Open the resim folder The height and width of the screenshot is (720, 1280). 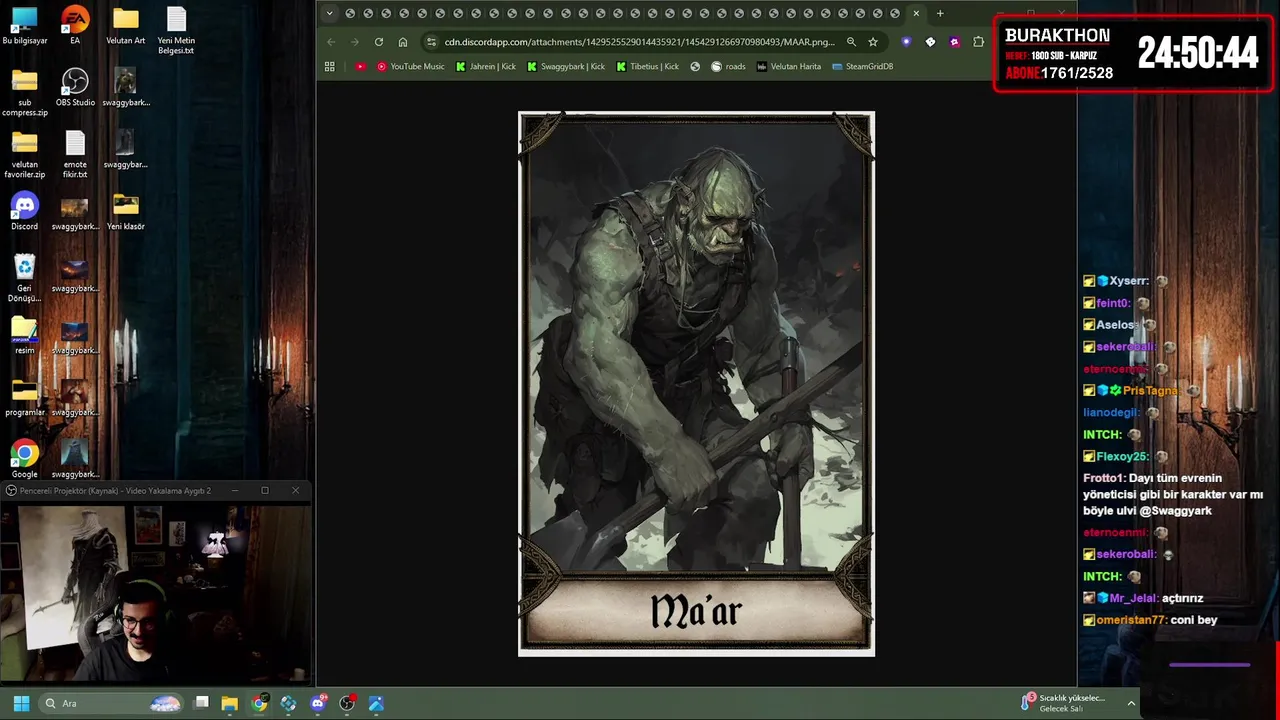[24, 336]
